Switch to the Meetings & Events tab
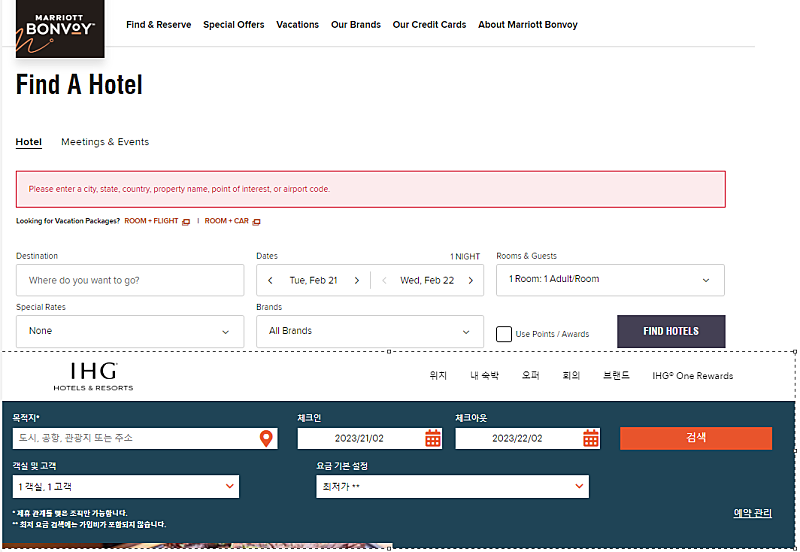This screenshot has width=800, height=552. 105,142
